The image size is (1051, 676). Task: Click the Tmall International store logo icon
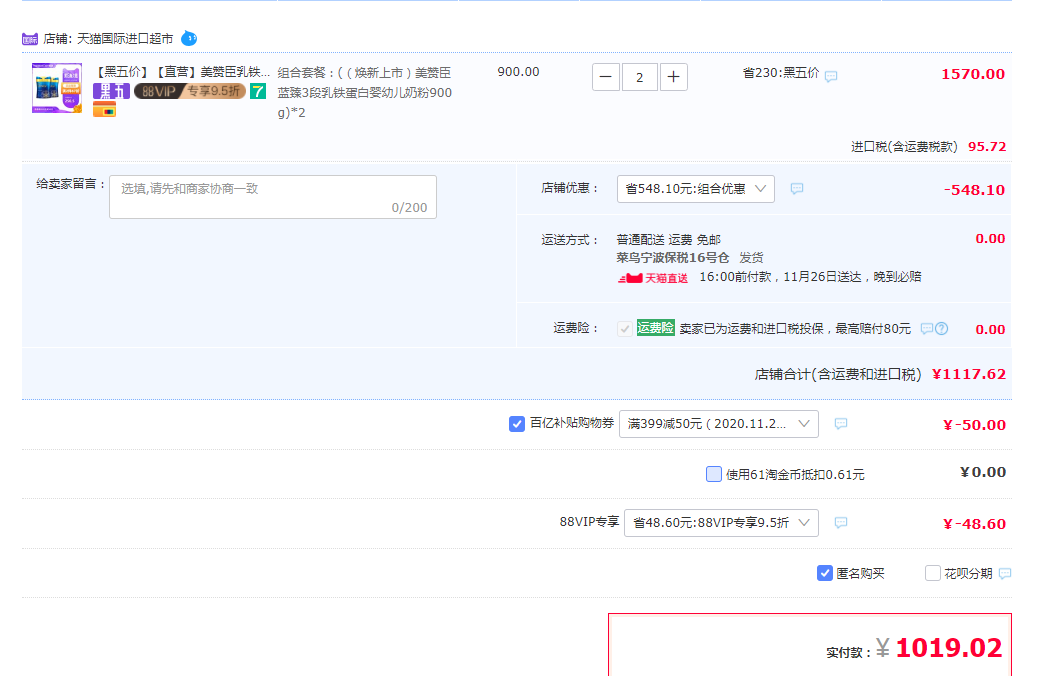click(x=29, y=39)
